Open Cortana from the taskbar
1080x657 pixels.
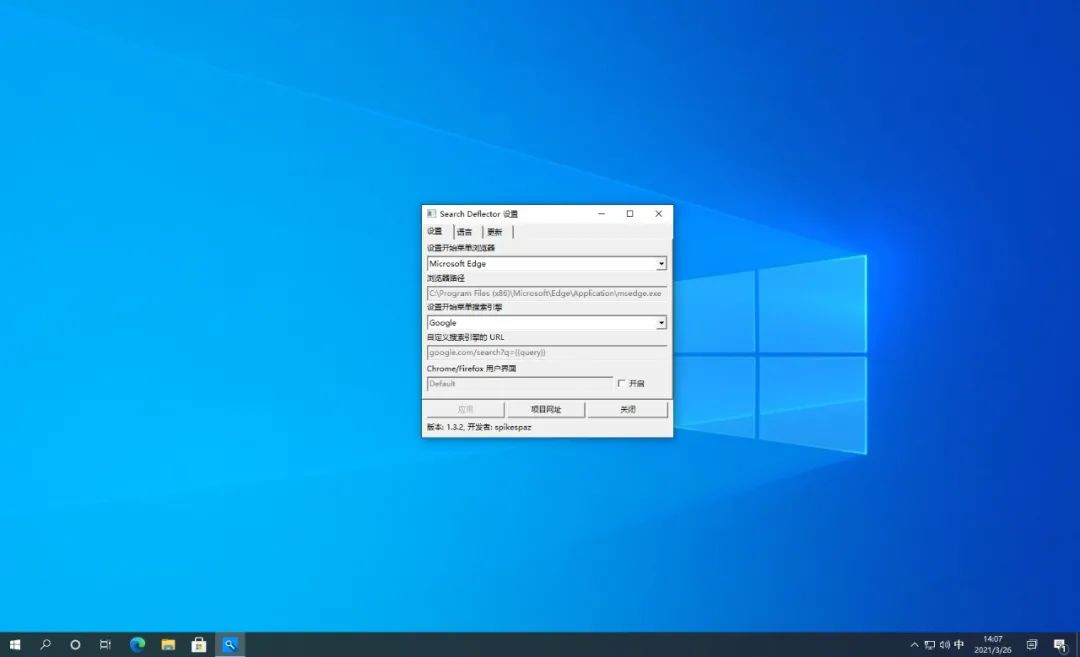[x=75, y=645]
